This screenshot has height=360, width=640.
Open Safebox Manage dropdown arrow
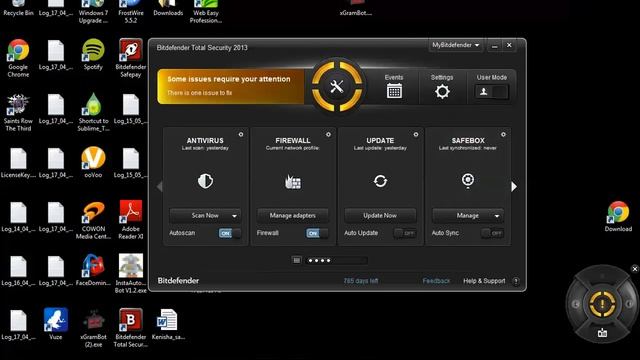tap(497, 216)
